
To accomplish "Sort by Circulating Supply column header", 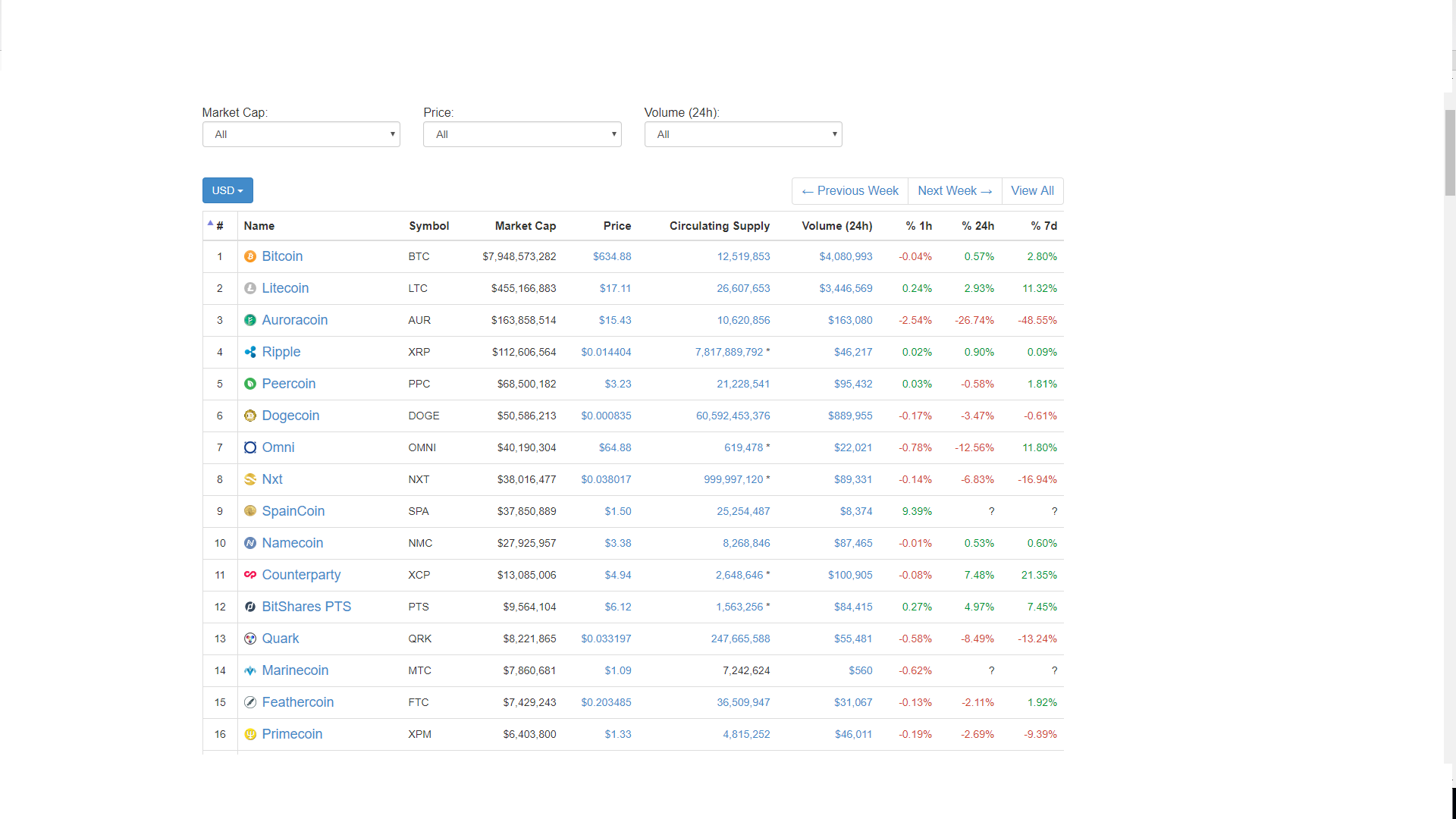I will 720,226.
